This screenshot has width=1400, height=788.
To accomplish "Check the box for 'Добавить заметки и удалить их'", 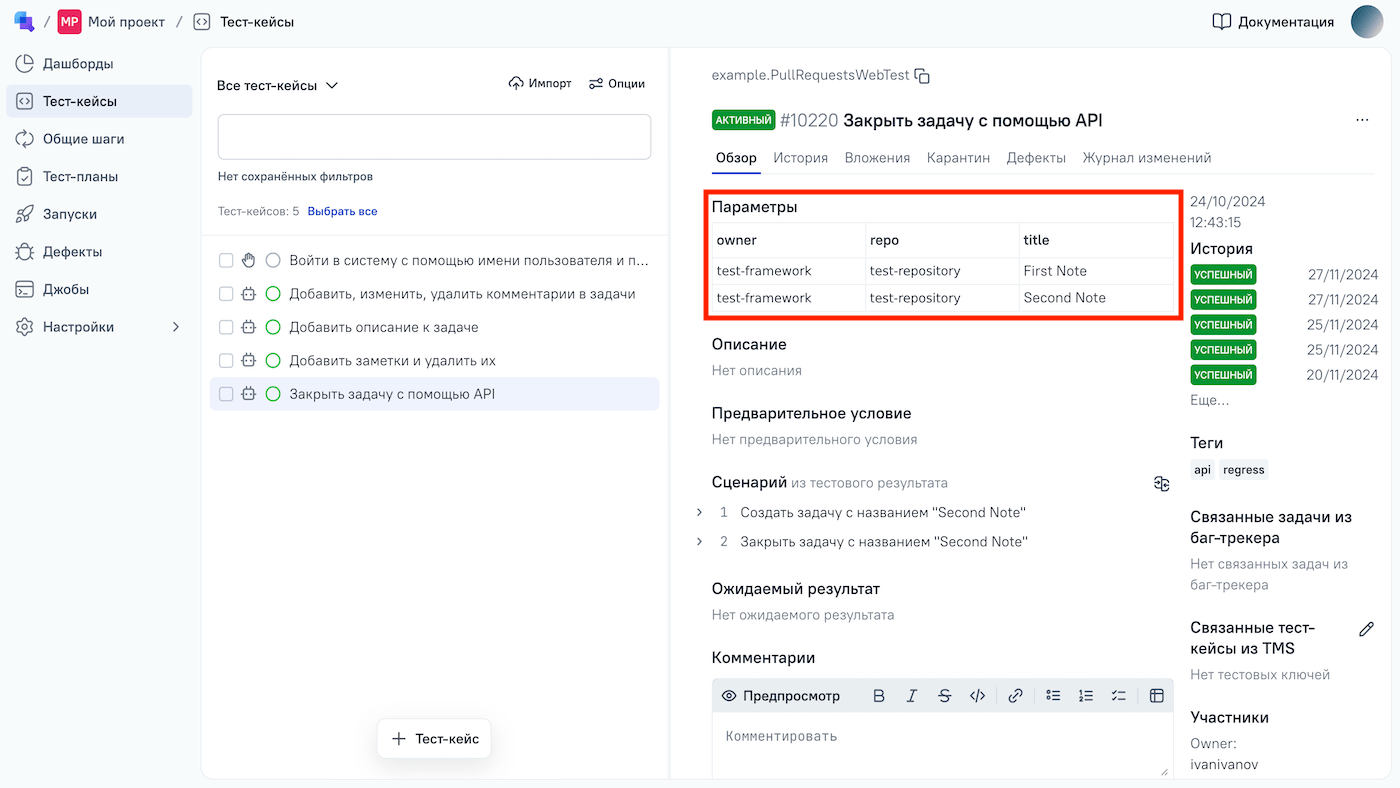I will [x=226, y=361].
